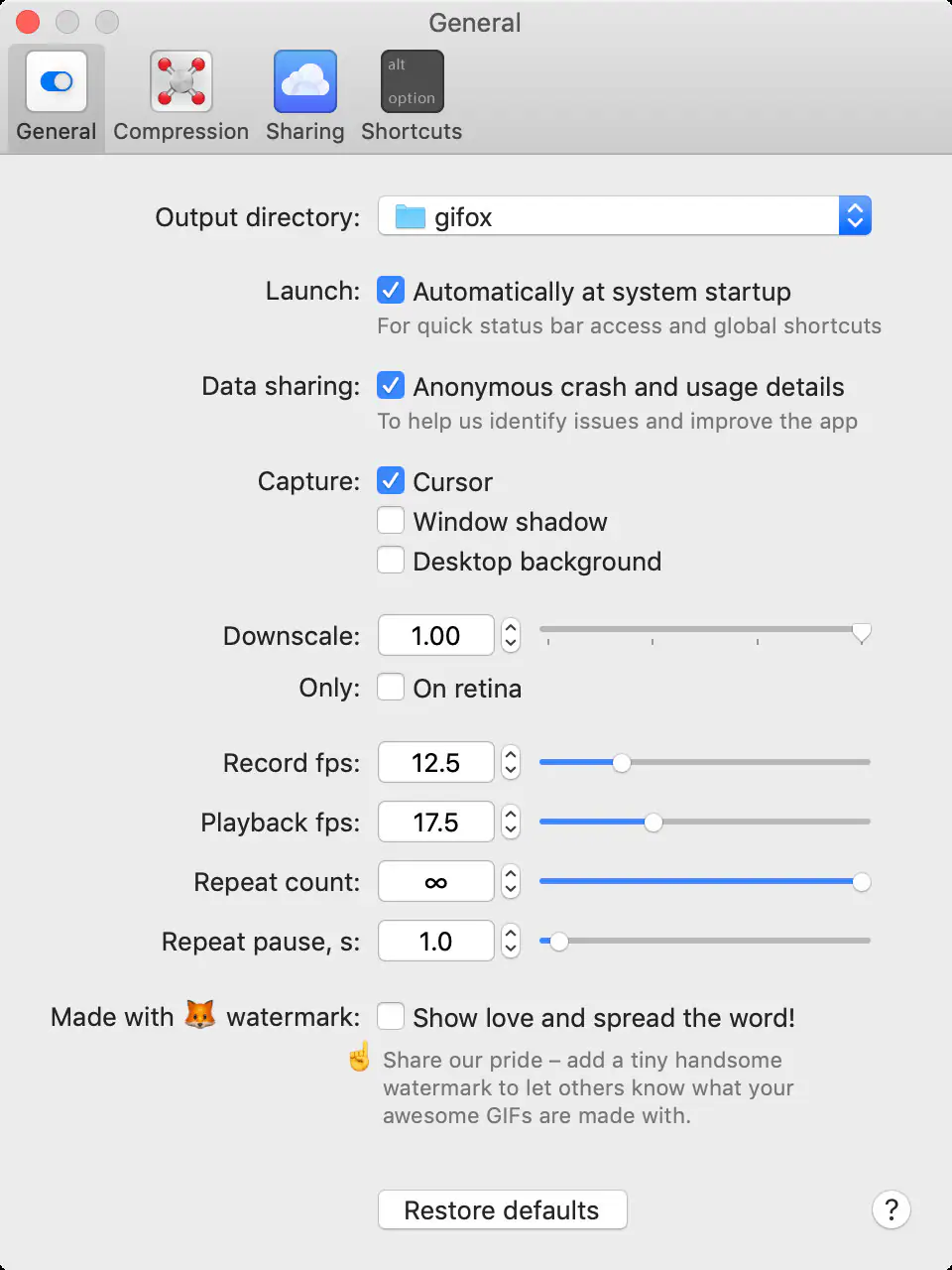The height and width of the screenshot is (1270, 952).
Task: Click the gifox folder icon
Action: (x=411, y=216)
